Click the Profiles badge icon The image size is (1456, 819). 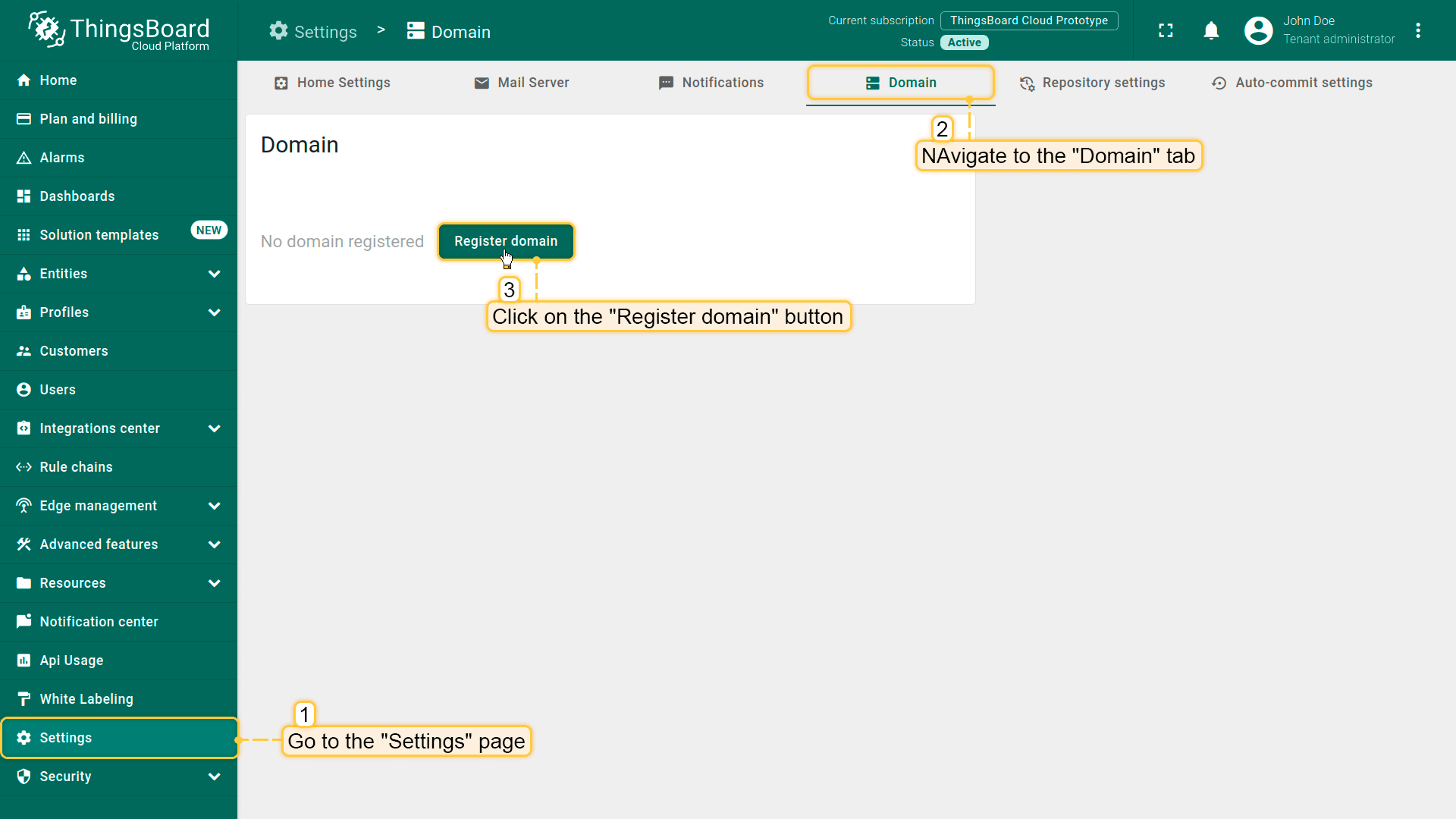pos(24,312)
